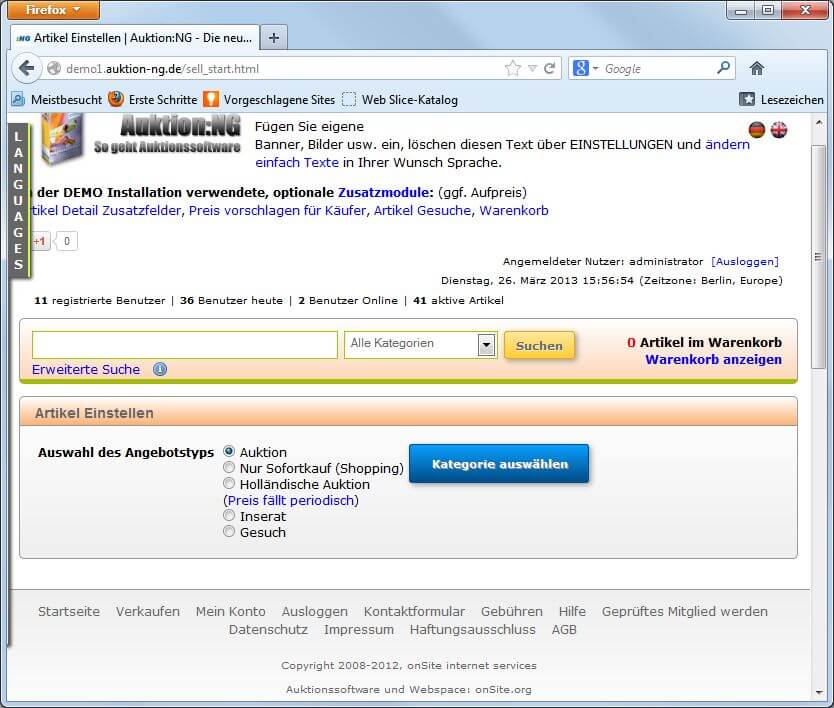Click the Suchen button
Screen dimensions: 834x708
[539, 345]
